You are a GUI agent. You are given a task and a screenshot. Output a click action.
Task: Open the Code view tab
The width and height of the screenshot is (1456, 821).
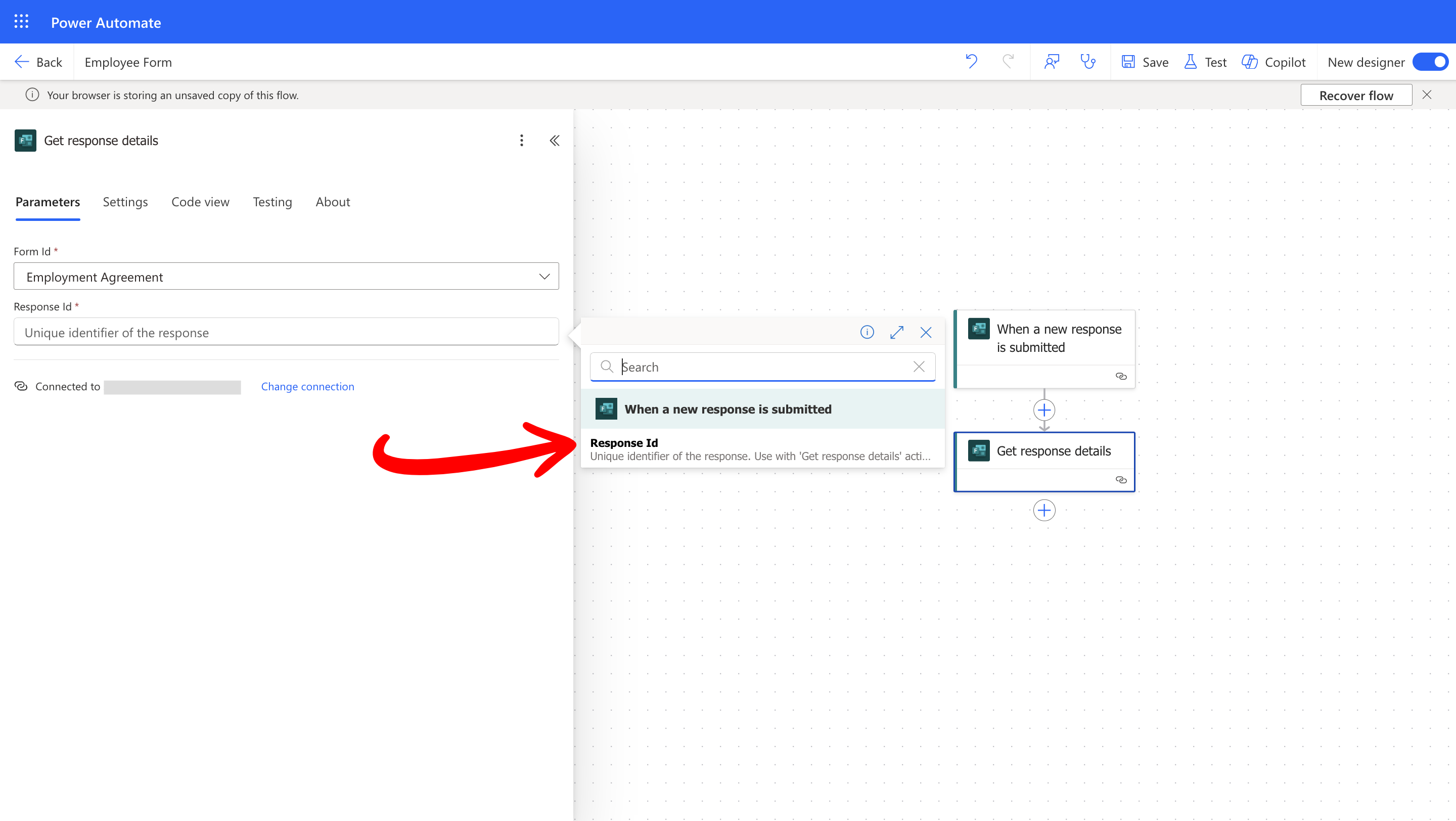[200, 202]
